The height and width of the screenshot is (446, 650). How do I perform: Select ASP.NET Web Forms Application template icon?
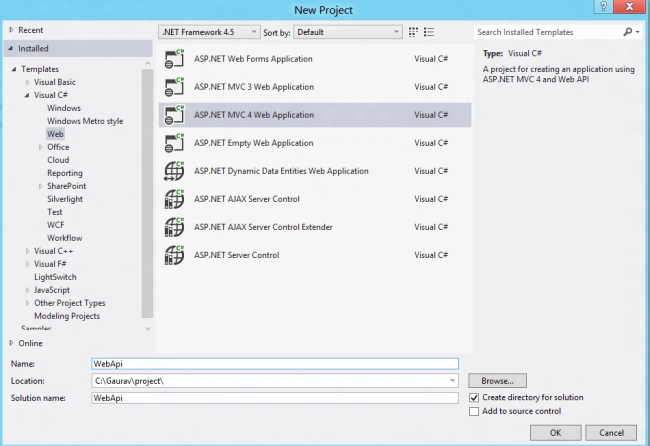tap(174, 58)
